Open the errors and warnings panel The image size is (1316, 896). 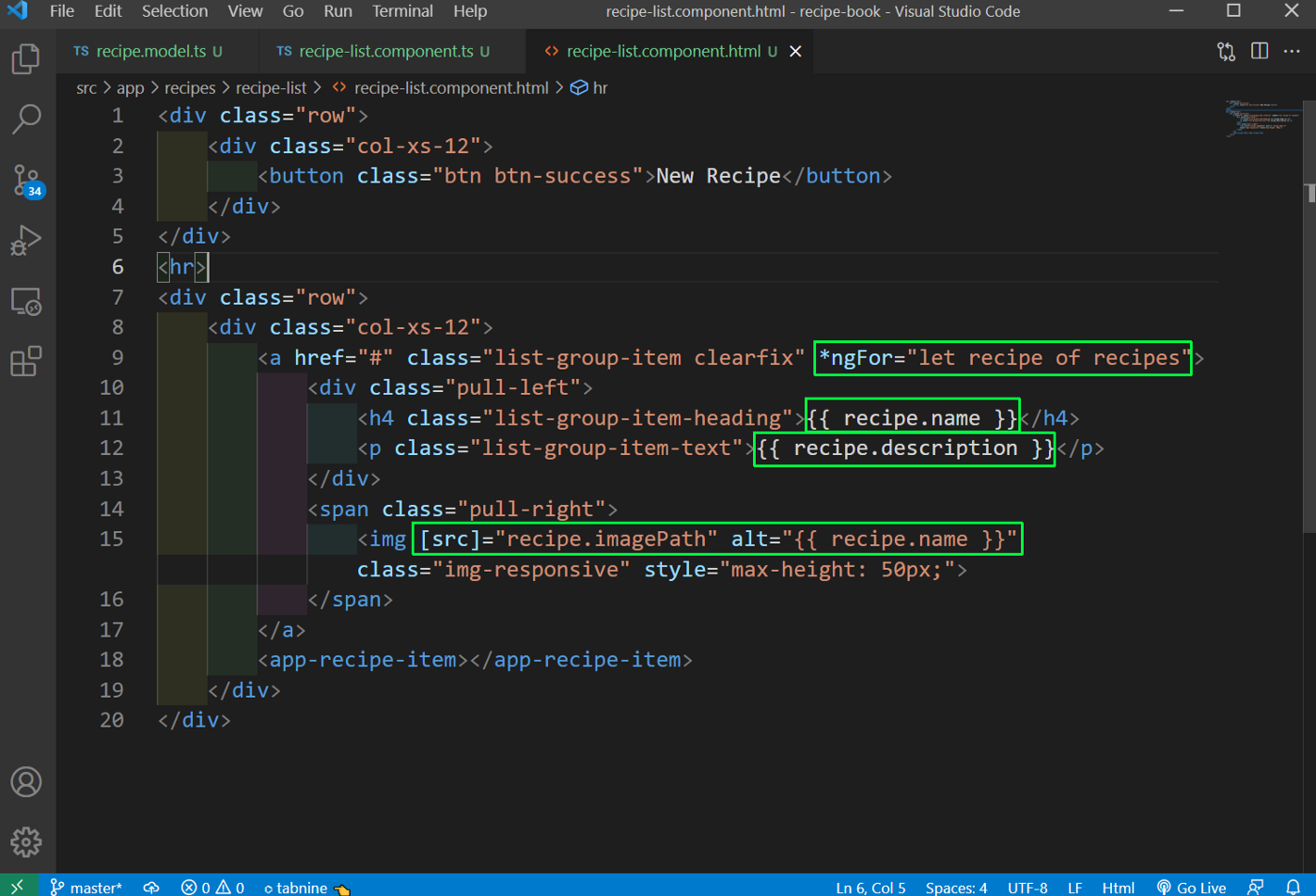(x=212, y=887)
